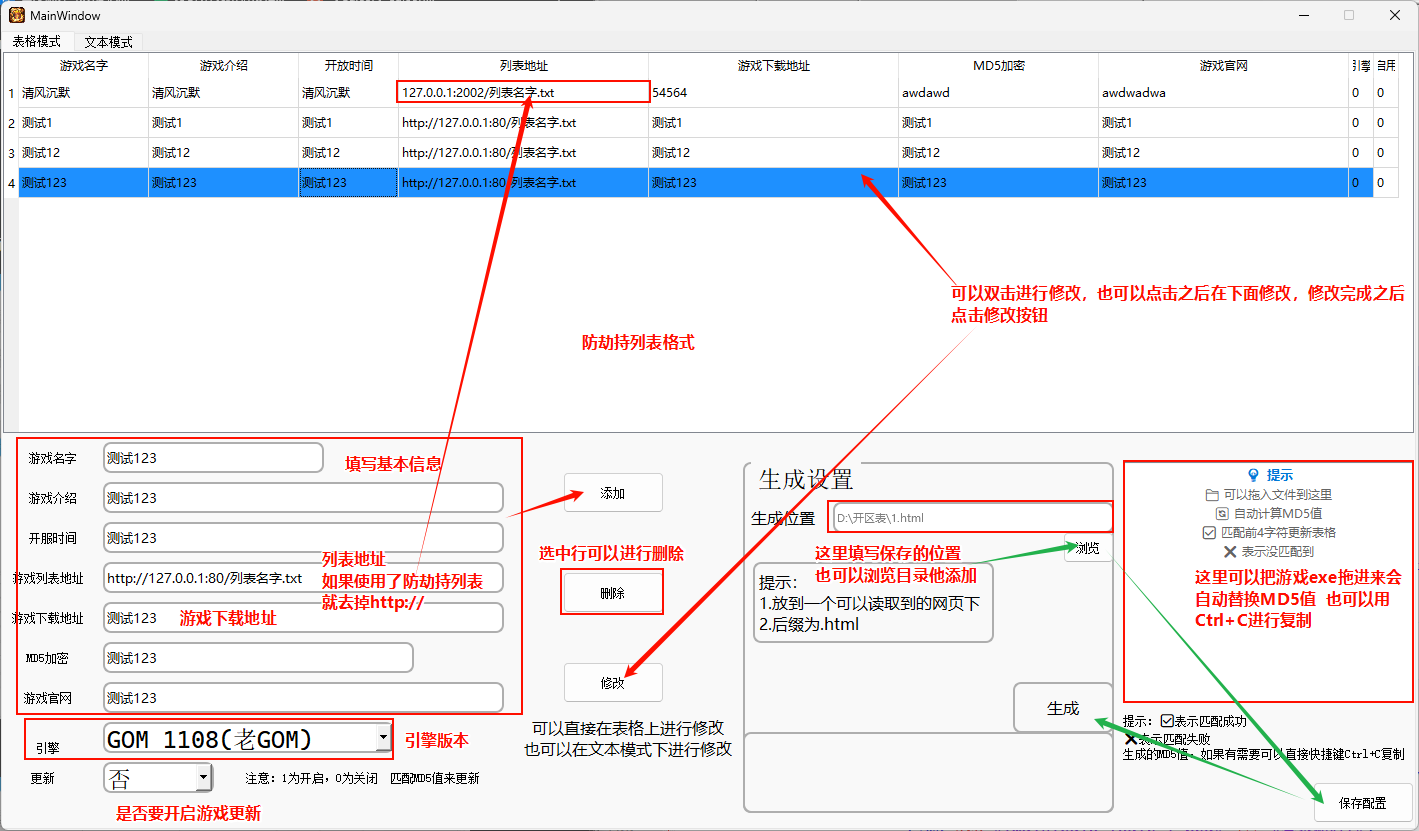The width and height of the screenshot is (1419, 831).
Task: Open the 引擎 GOM 1108 combo box
Action: [248, 739]
